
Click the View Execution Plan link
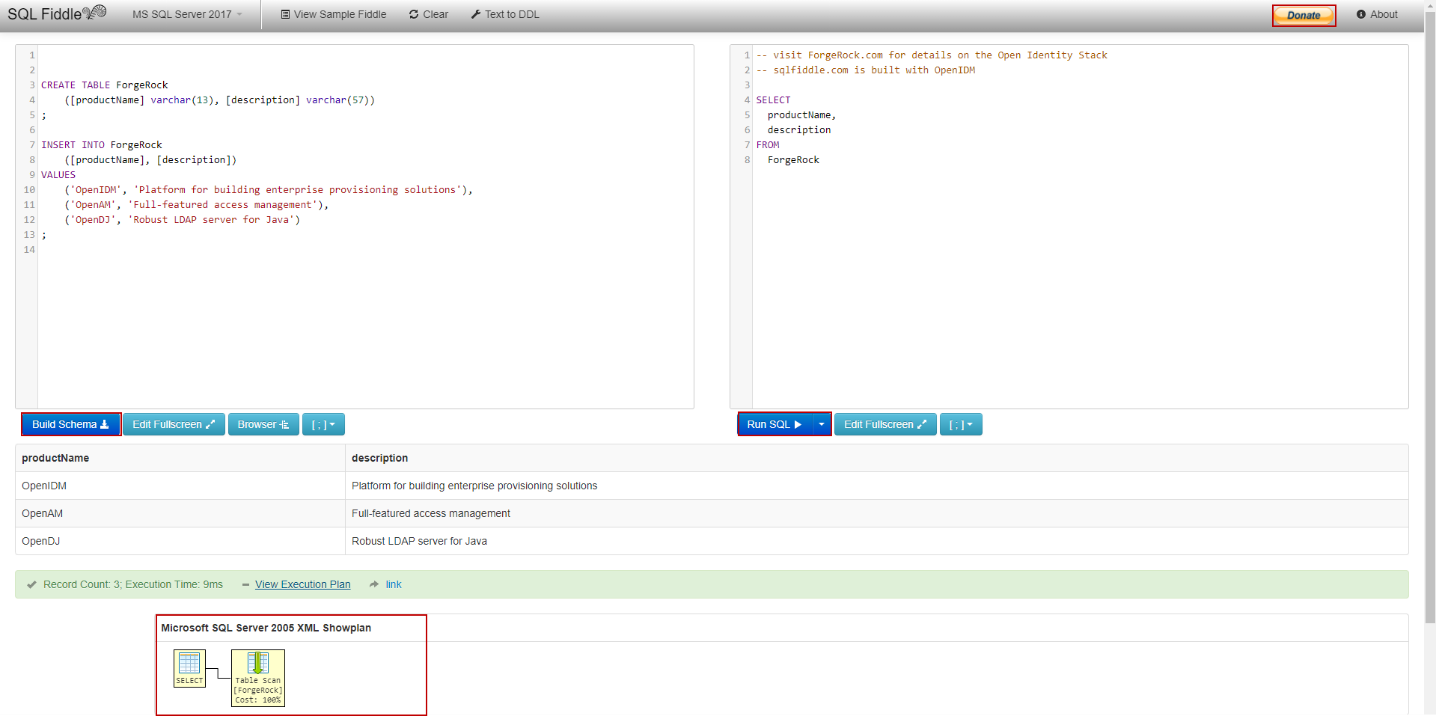tap(302, 584)
